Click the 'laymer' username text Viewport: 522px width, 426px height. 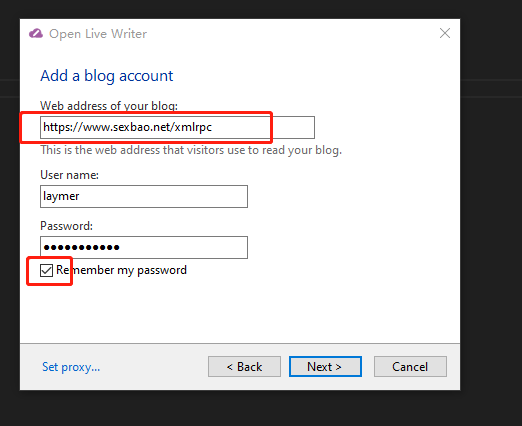(61, 196)
